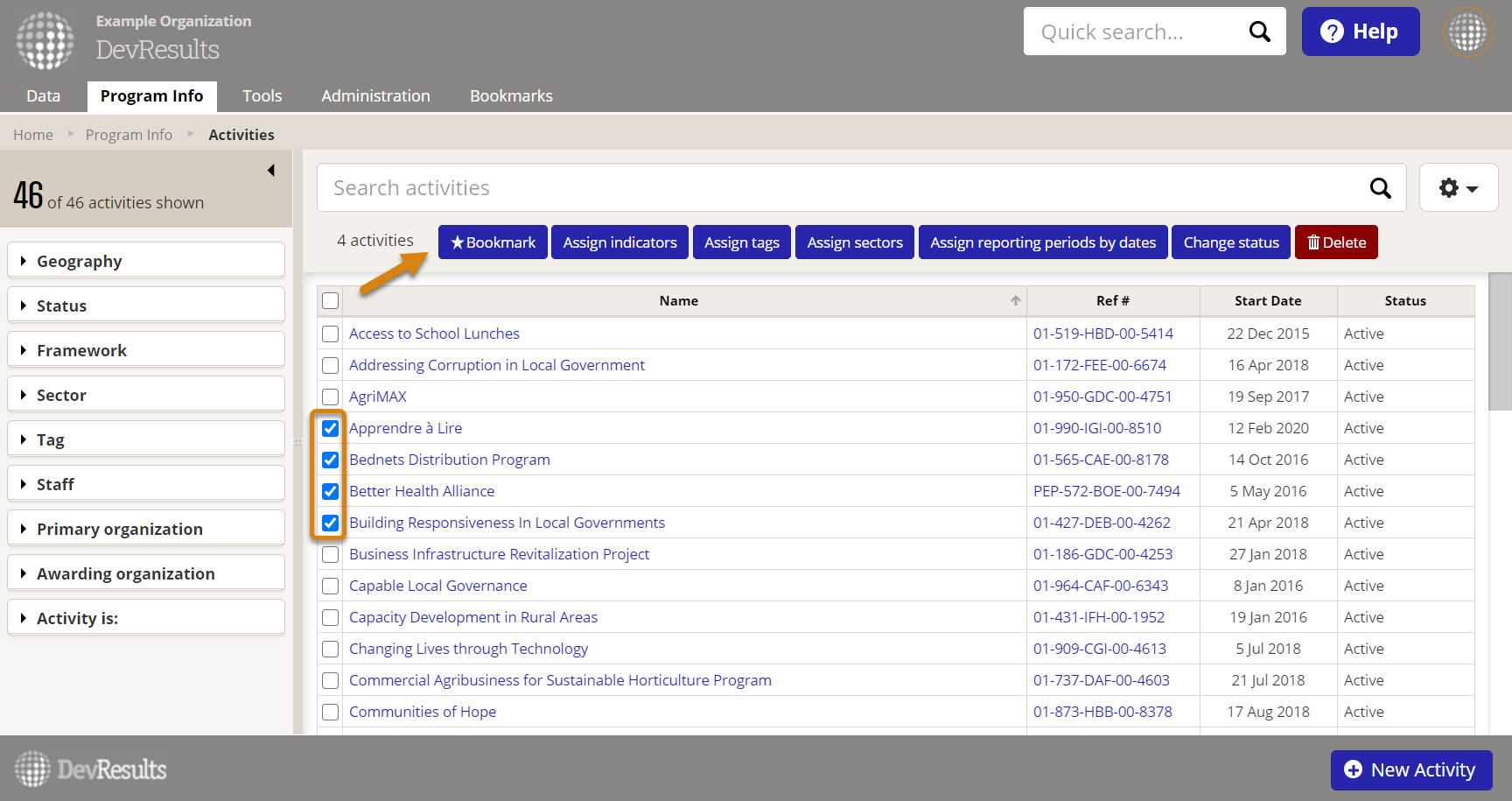Check the AgriMAX activity checkbox
Screen dimensions: 1512x801
[330, 397]
